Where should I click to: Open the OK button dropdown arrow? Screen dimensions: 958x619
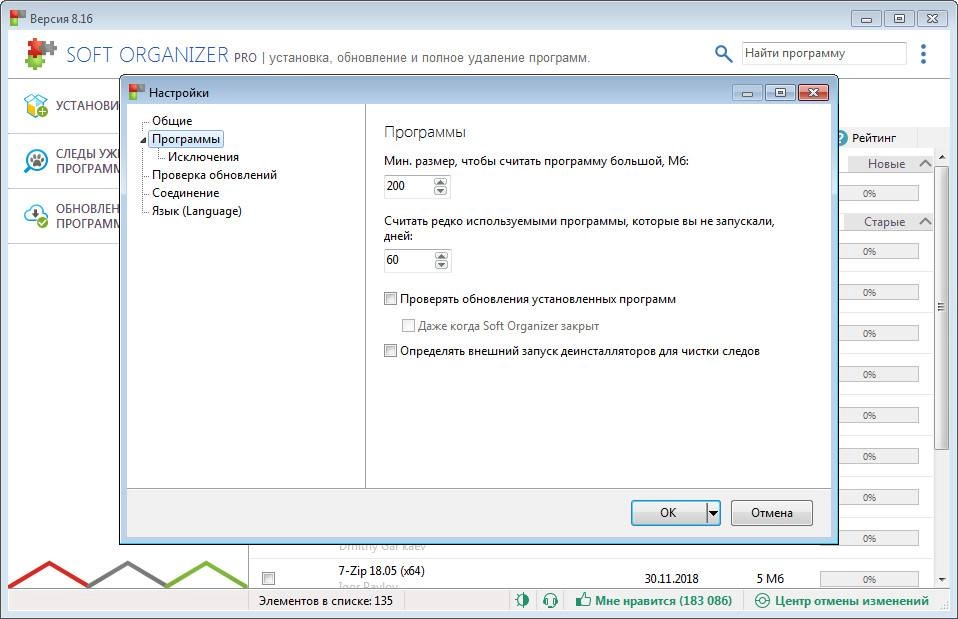(x=713, y=513)
